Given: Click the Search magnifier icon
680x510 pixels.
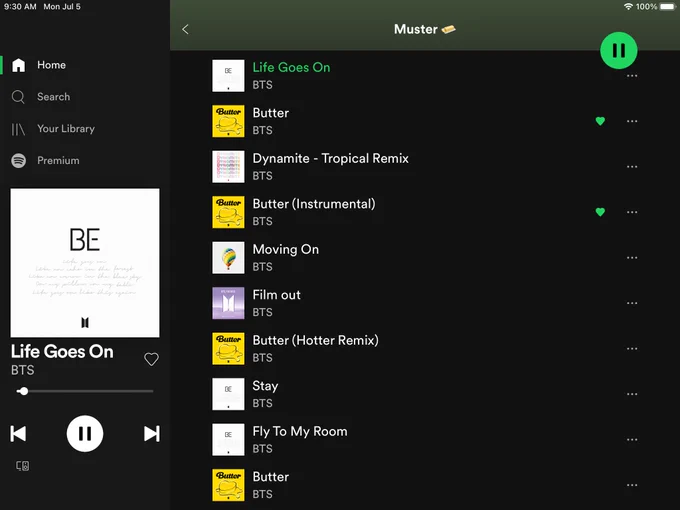Looking at the screenshot, I should pos(18,97).
